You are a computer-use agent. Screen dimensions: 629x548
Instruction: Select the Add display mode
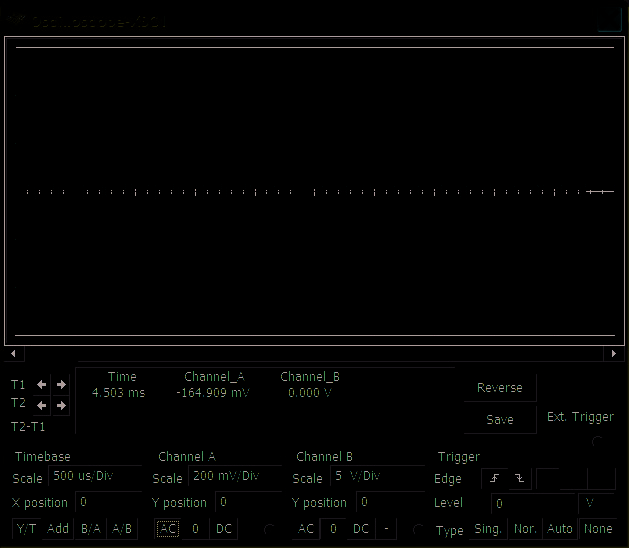(x=58, y=529)
